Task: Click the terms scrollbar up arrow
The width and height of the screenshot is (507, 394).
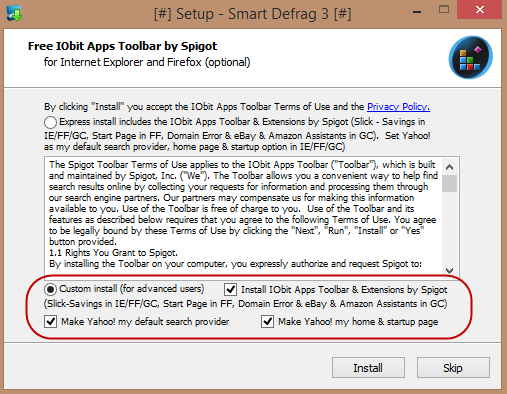Action: tap(449, 167)
